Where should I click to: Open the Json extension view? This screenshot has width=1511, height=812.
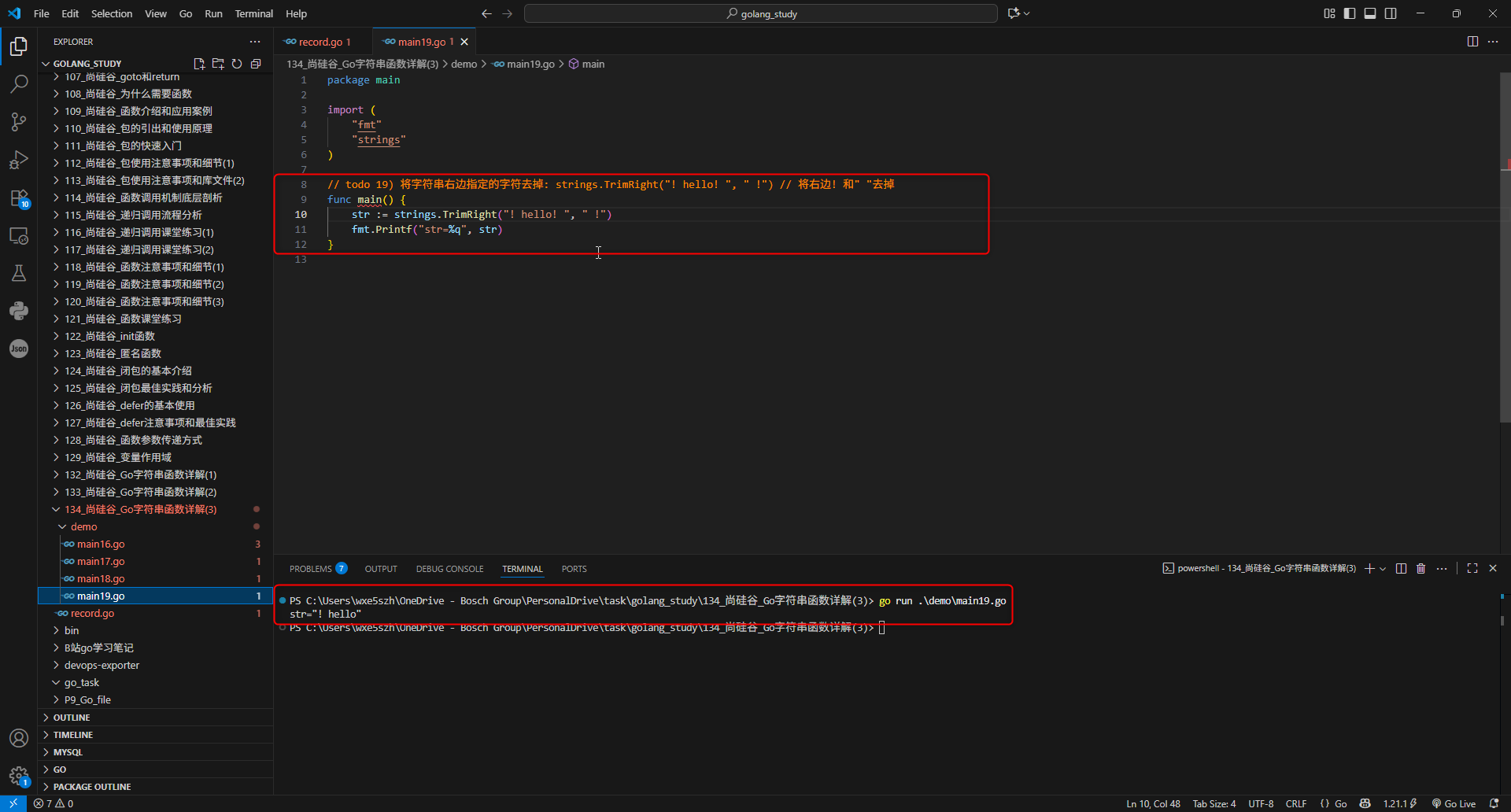[x=19, y=349]
